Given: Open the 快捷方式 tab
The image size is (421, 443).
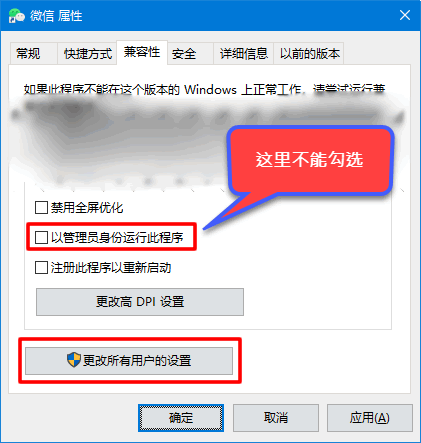Looking at the screenshot, I should coord(87,53).
